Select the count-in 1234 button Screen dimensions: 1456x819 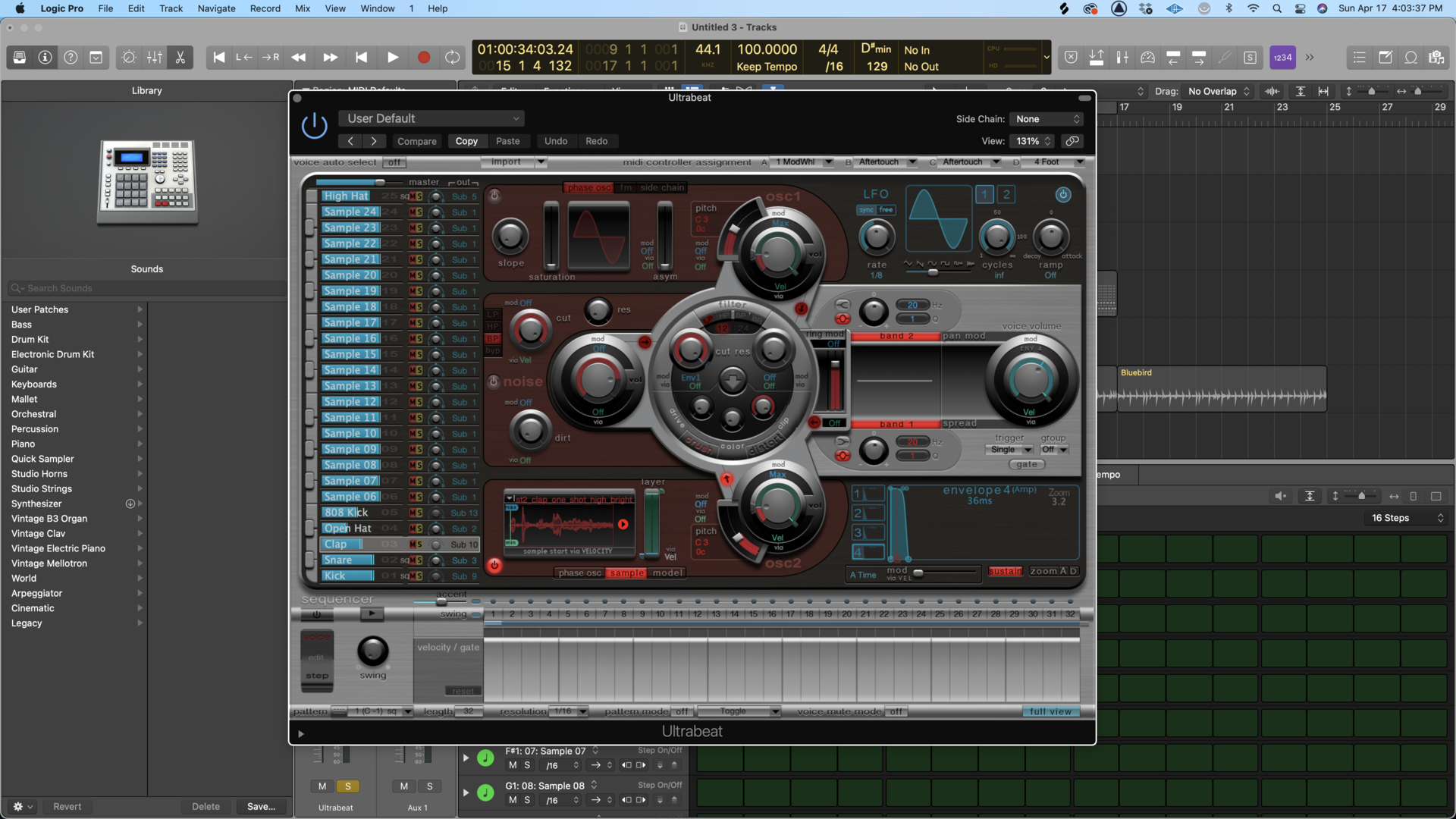(x=1282, y=57)
